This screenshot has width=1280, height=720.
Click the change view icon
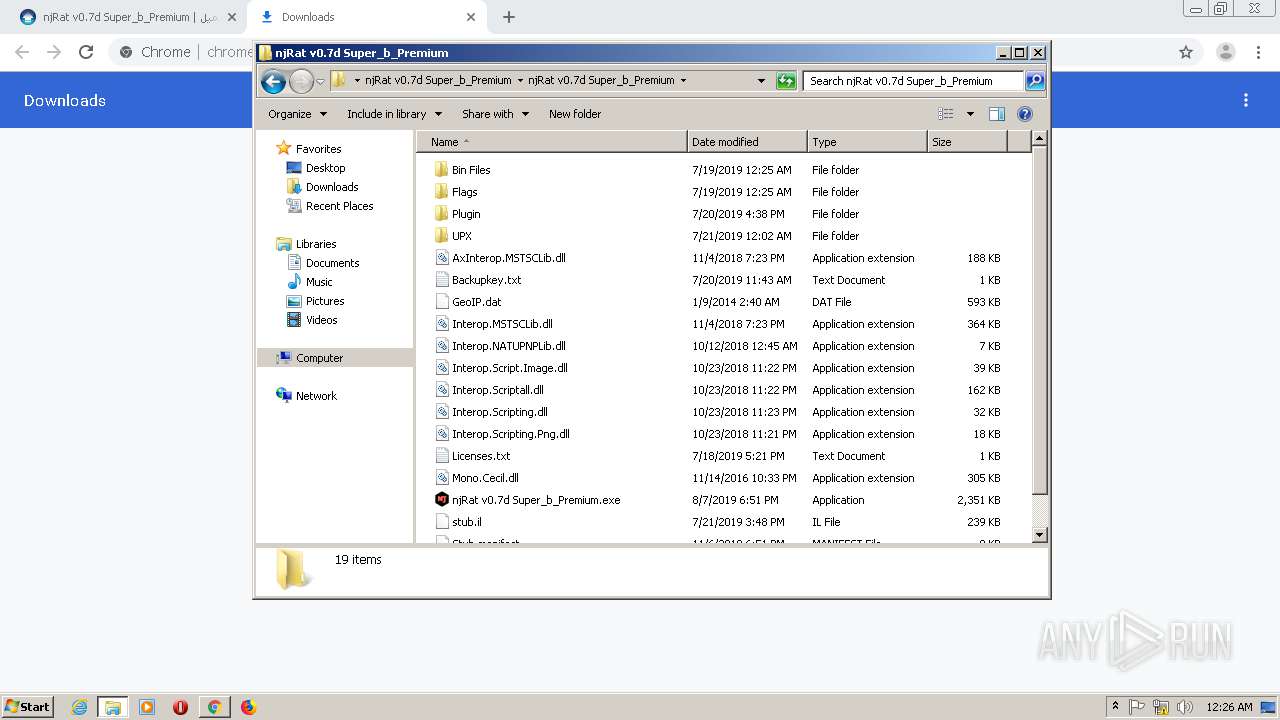pos(946,114)
